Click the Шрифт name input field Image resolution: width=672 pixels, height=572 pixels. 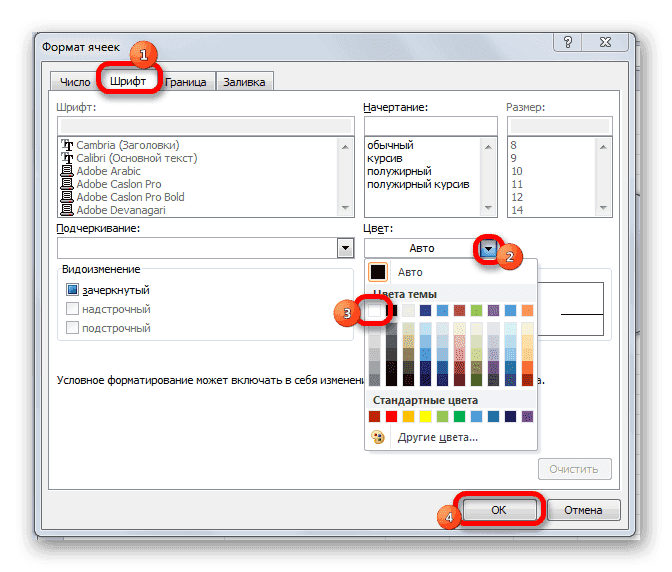point(206,126)
